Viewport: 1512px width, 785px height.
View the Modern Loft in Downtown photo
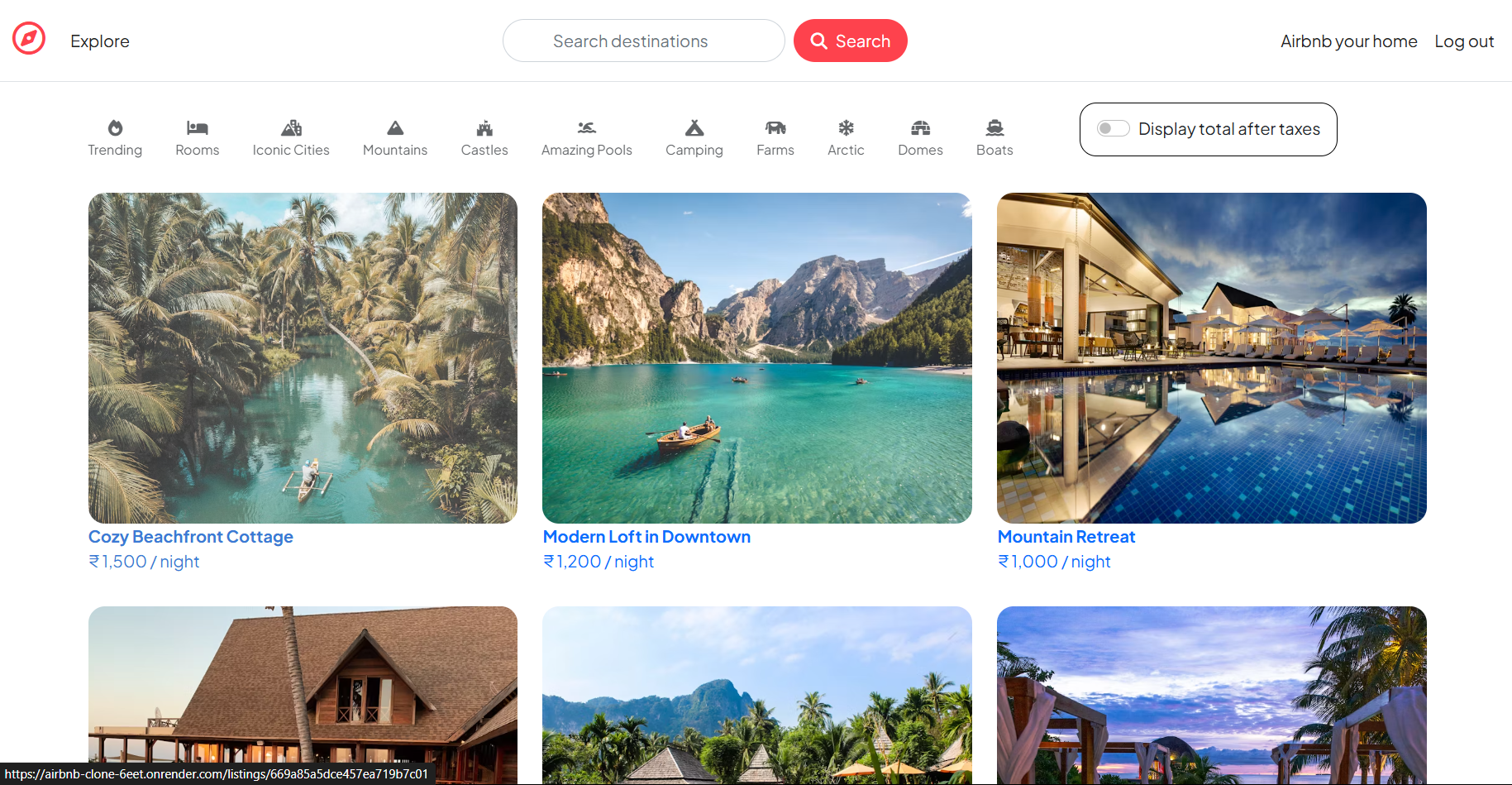(757, 358)
